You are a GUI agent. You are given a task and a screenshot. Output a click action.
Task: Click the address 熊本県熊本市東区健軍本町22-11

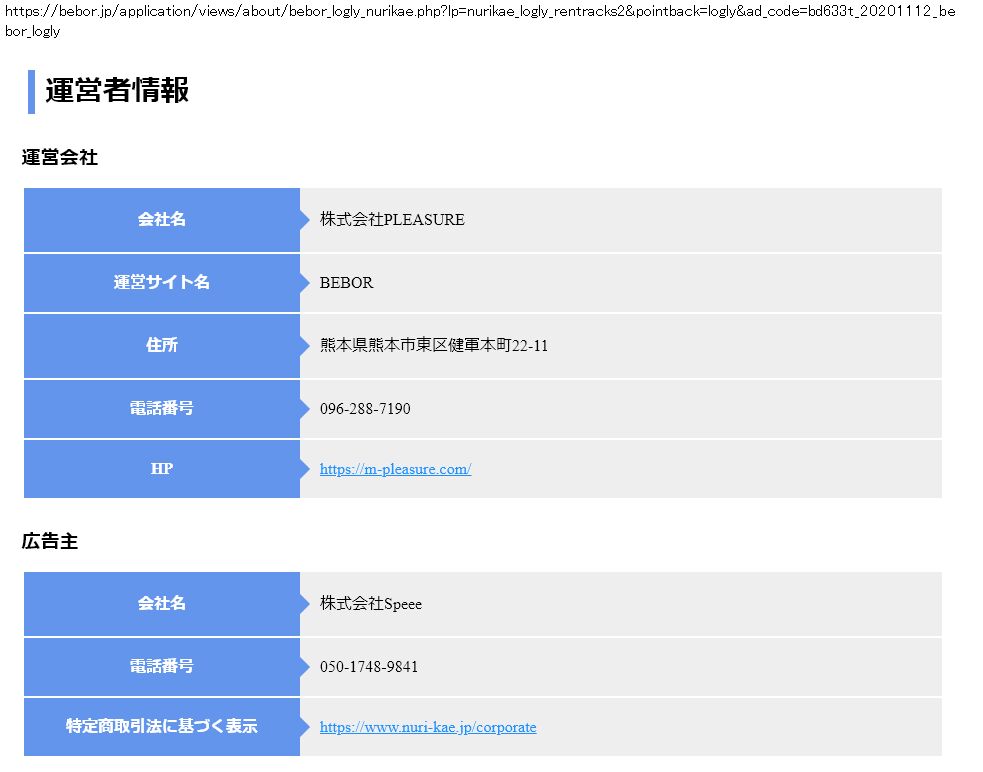(434, 345)
